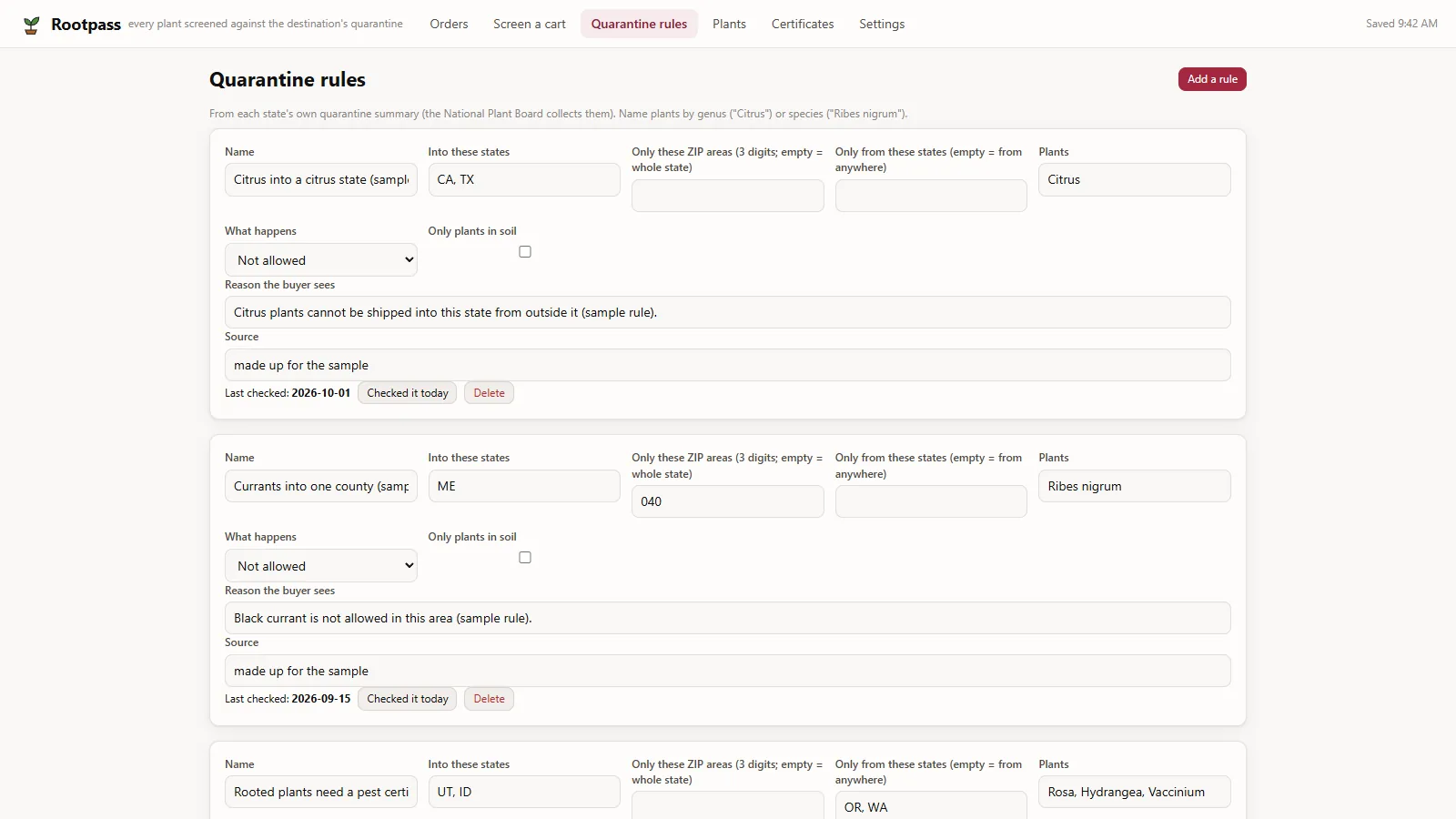Click the 'UT, ID' states field

tap(524, 792)
